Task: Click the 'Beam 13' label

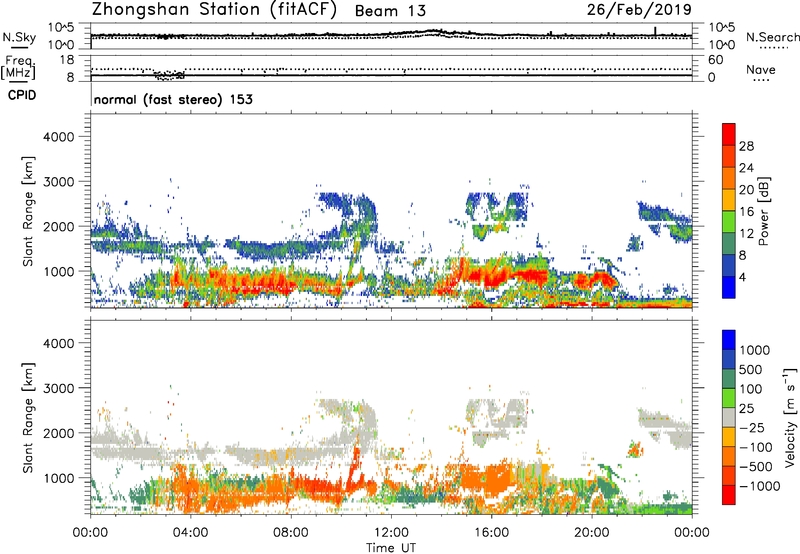Action: pyautogui.click(x=390, y=11)
